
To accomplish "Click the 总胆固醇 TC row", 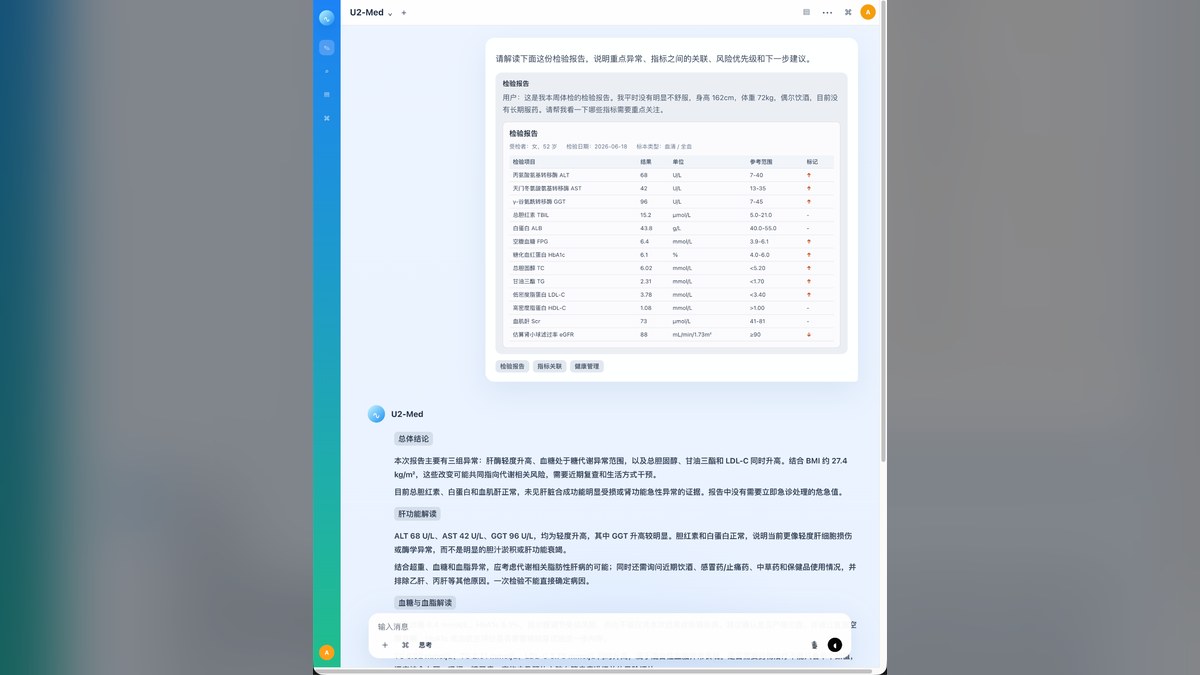I will point(671,268).
